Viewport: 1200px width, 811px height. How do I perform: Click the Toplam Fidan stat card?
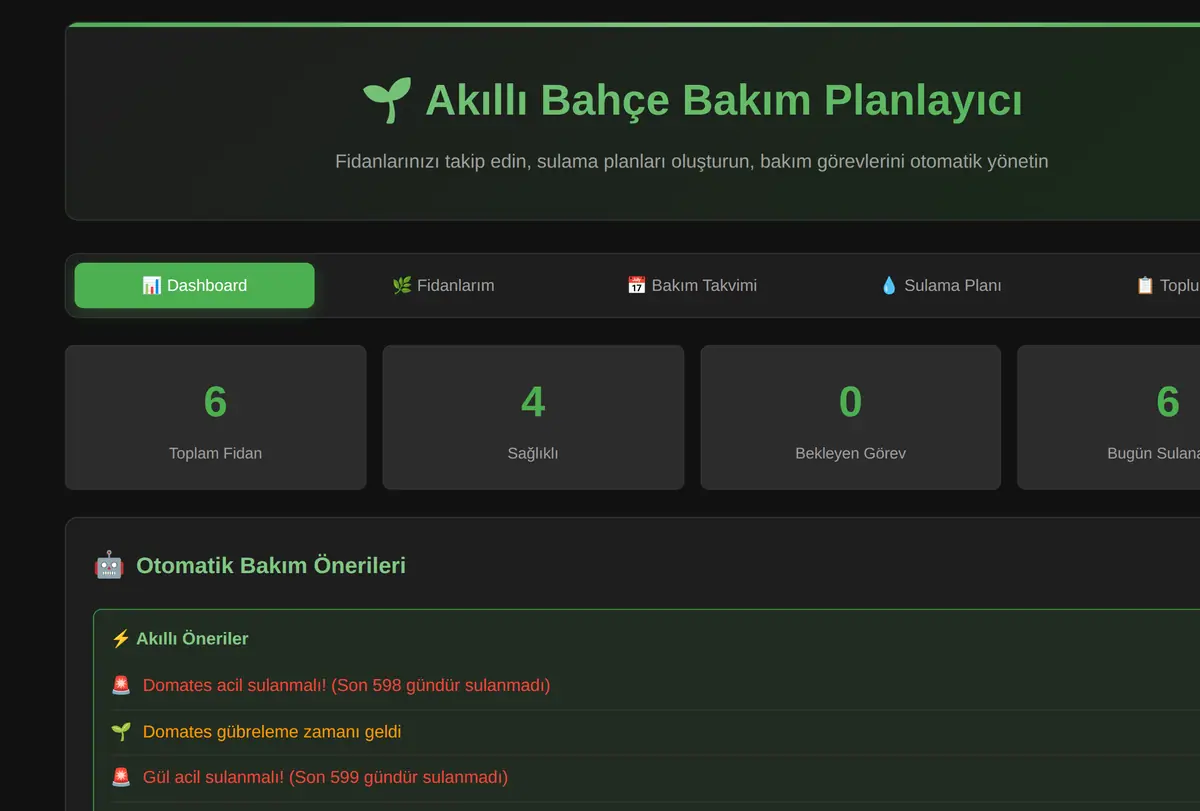point(216,417)
